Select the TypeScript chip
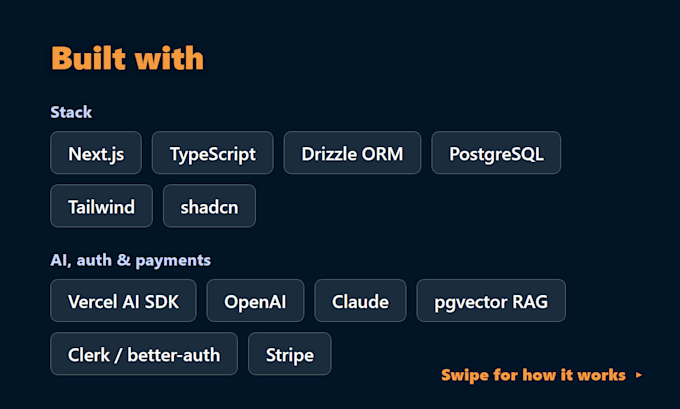Screen dimensions: 680x409 click(212, 153)
